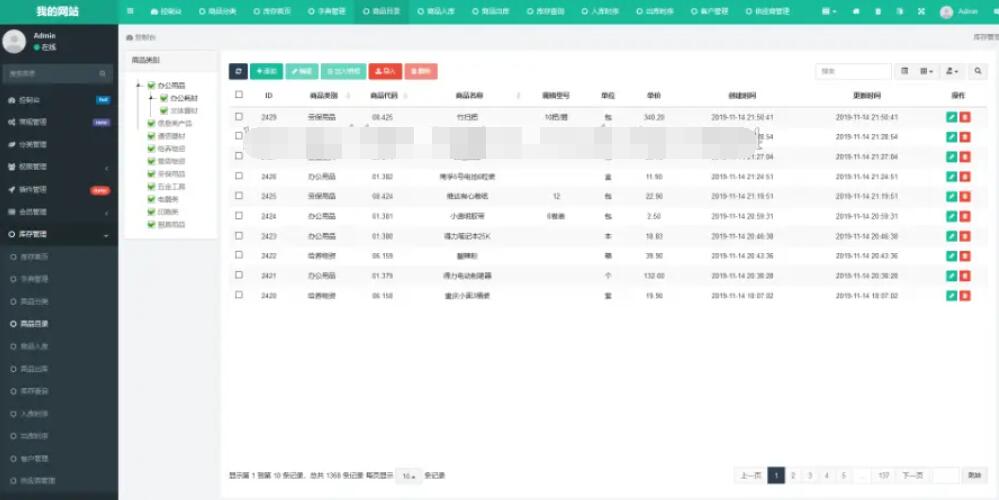The image size is (999, 500).
Task: Click the magnifier search icon in table toolbar
Action: (978, 71)
